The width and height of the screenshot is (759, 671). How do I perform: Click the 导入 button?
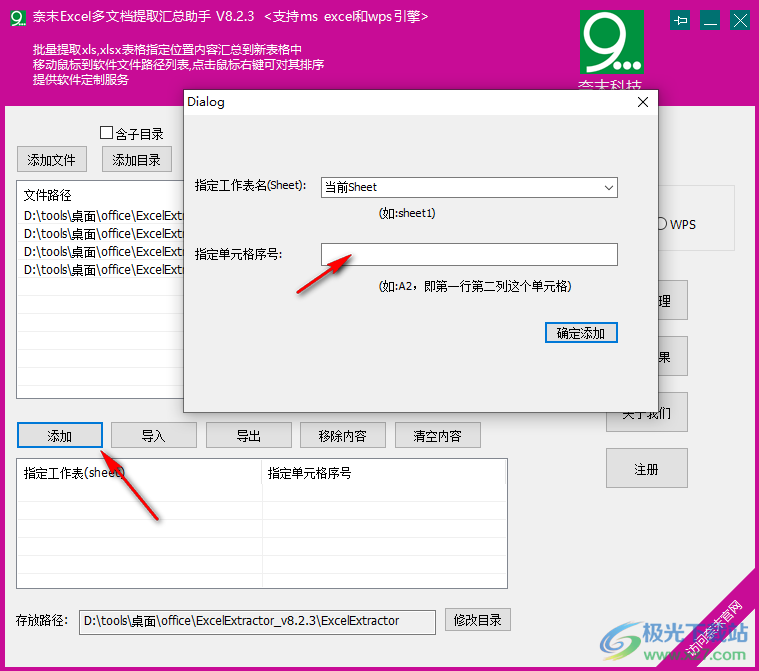pos(154,435)
